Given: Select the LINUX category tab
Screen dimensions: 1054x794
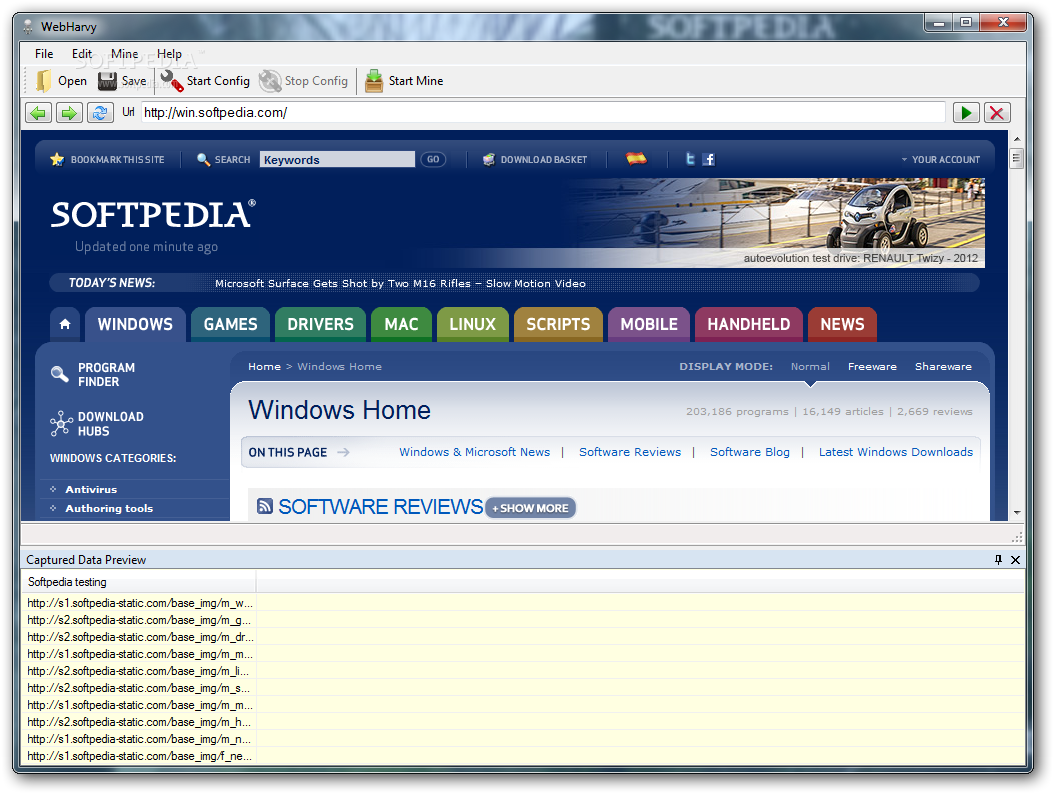Looking at the screenshot, I should click(473, 324).
